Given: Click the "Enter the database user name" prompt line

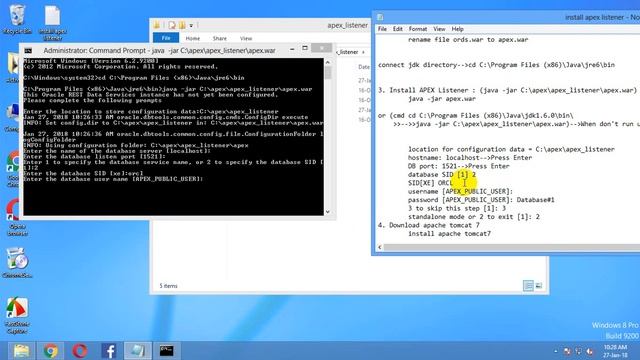Looking at the screenshot, I should coord(113,179).
